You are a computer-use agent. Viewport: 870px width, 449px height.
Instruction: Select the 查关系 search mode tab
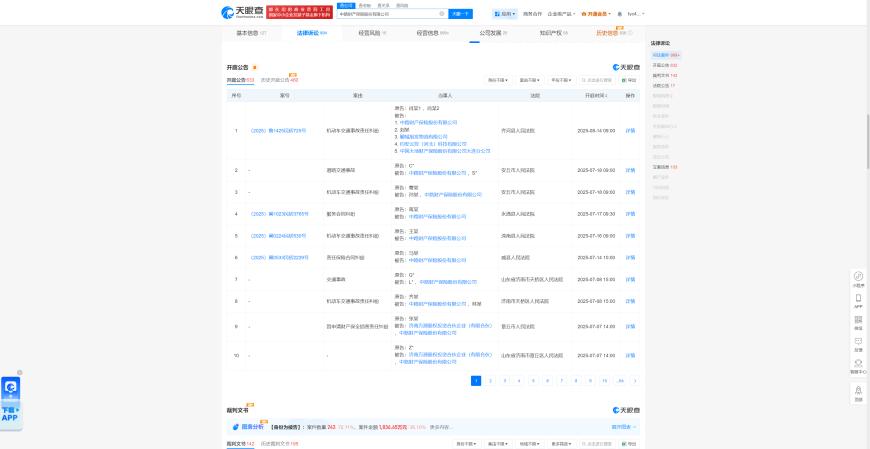[383, 5]
